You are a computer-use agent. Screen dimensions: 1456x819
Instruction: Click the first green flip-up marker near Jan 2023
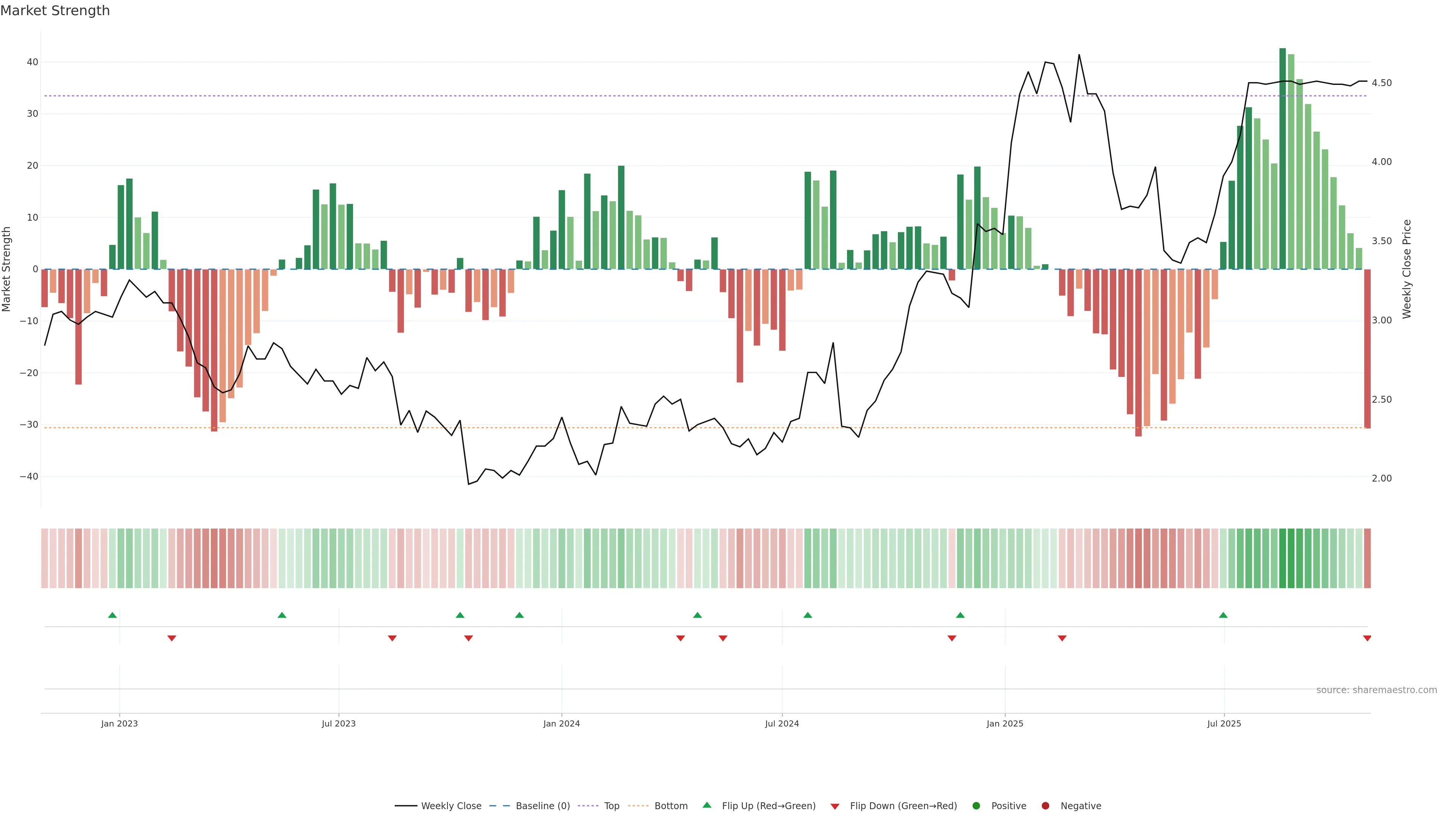click(113, 615)
